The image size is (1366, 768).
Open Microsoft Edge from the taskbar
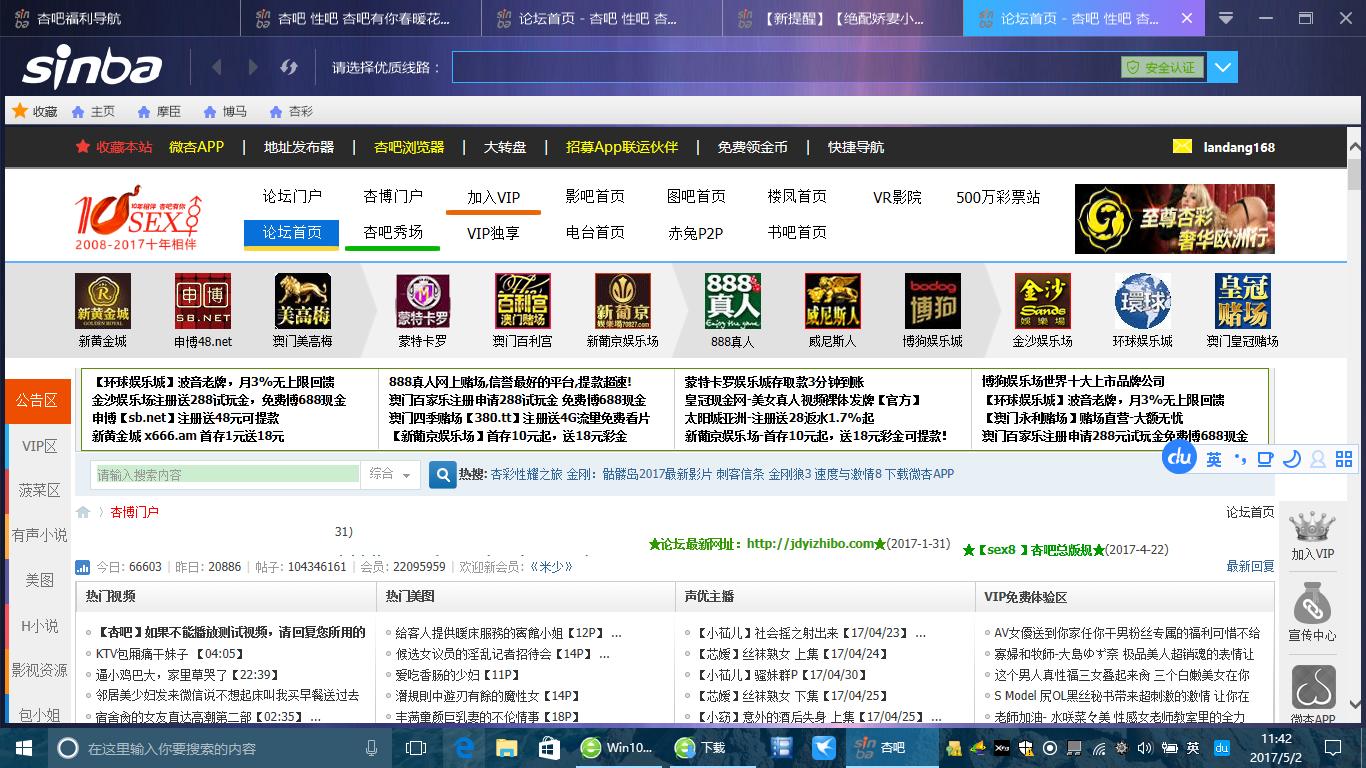(x=465, y=748)
